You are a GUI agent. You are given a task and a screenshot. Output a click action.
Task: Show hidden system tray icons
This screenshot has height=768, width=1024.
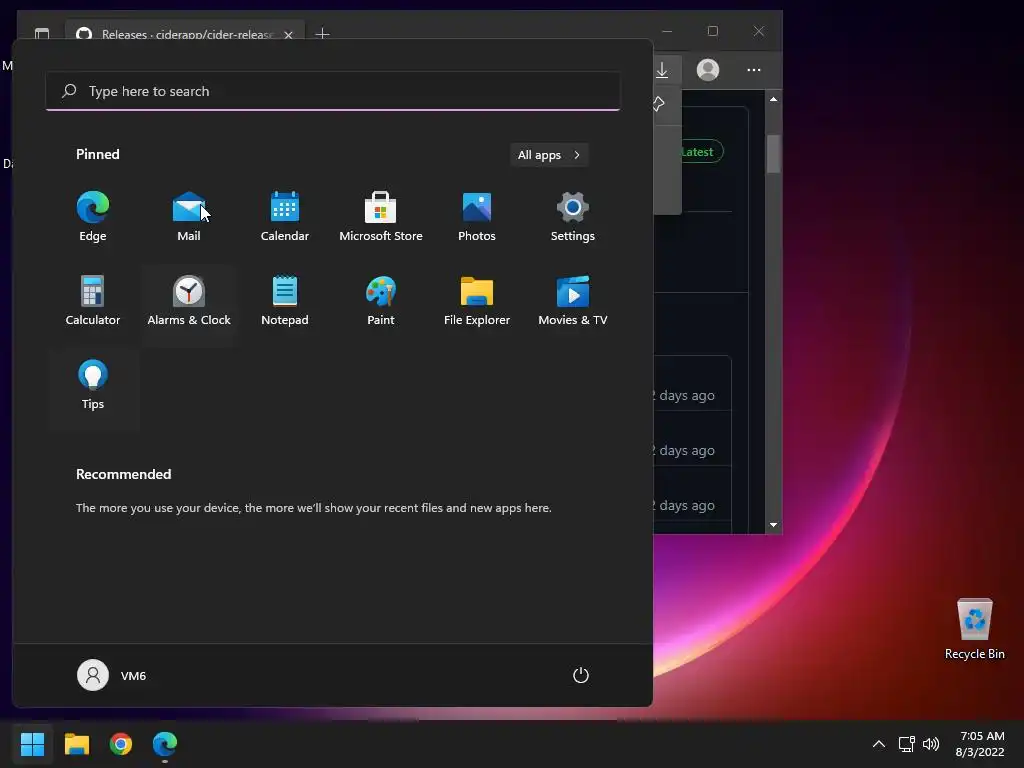(879, 744)
